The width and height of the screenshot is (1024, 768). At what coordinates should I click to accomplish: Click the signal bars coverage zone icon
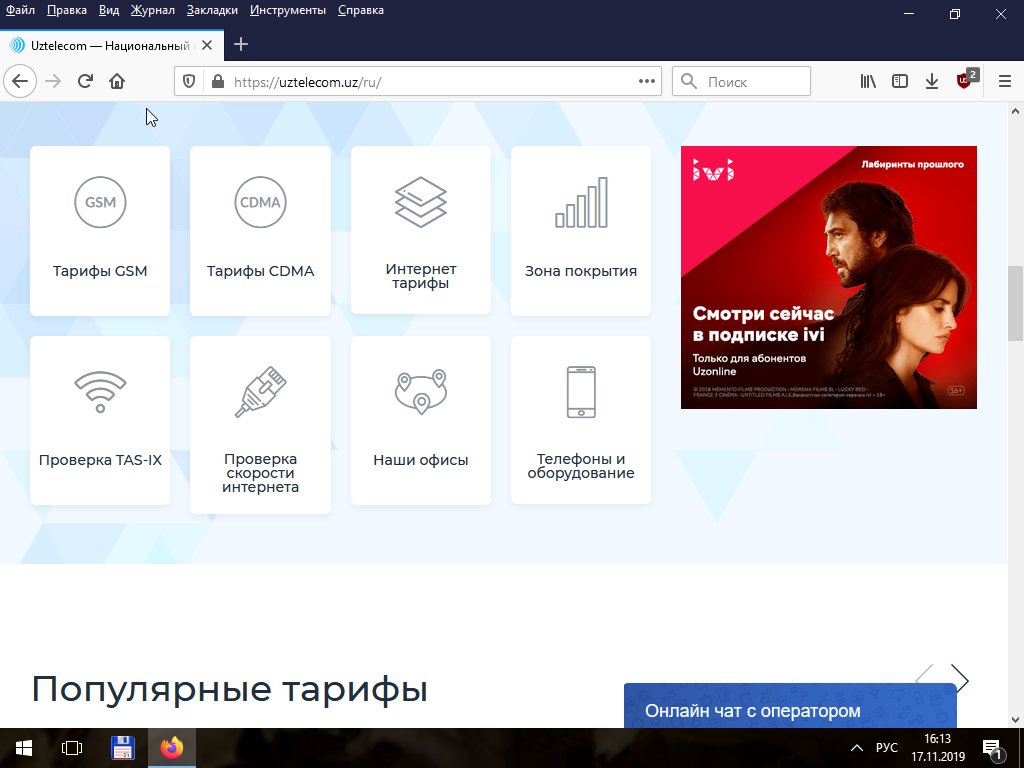point(581,202)
